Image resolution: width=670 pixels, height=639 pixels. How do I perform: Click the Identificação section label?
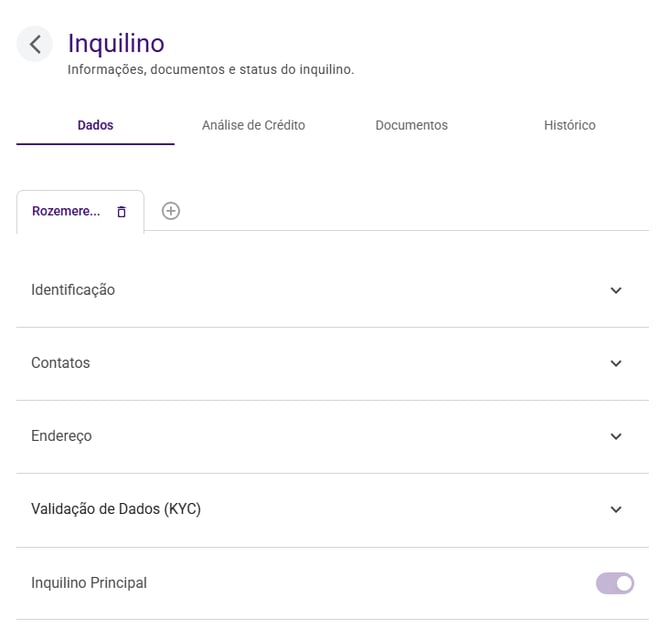coord(73,290)
